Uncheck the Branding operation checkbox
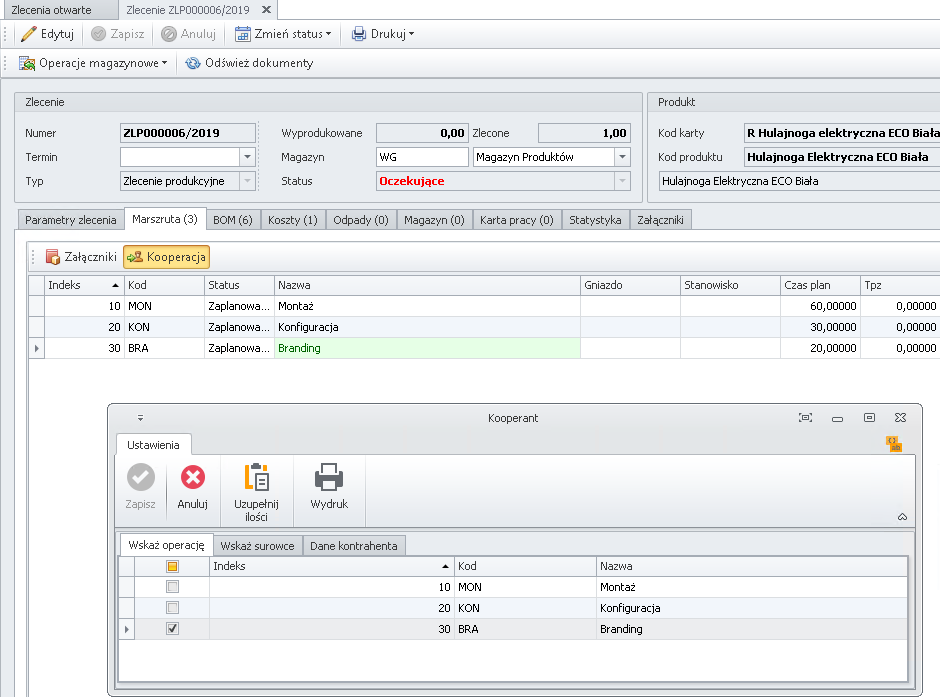This screenshot has height=697, width=940. (x=173, y=629)
